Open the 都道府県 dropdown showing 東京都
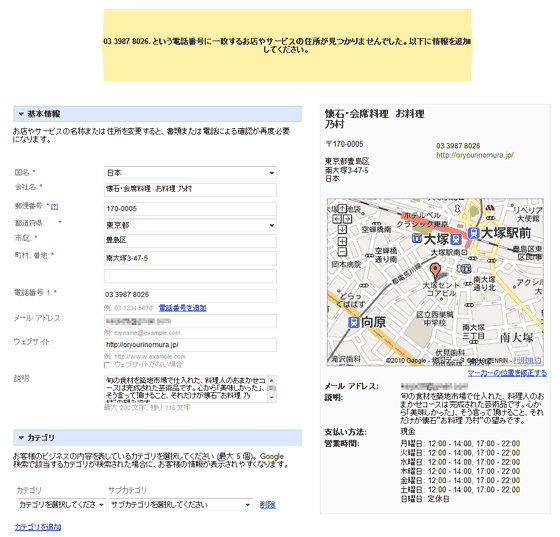Screen dimensions: 560x537 (x=190, y=225)
